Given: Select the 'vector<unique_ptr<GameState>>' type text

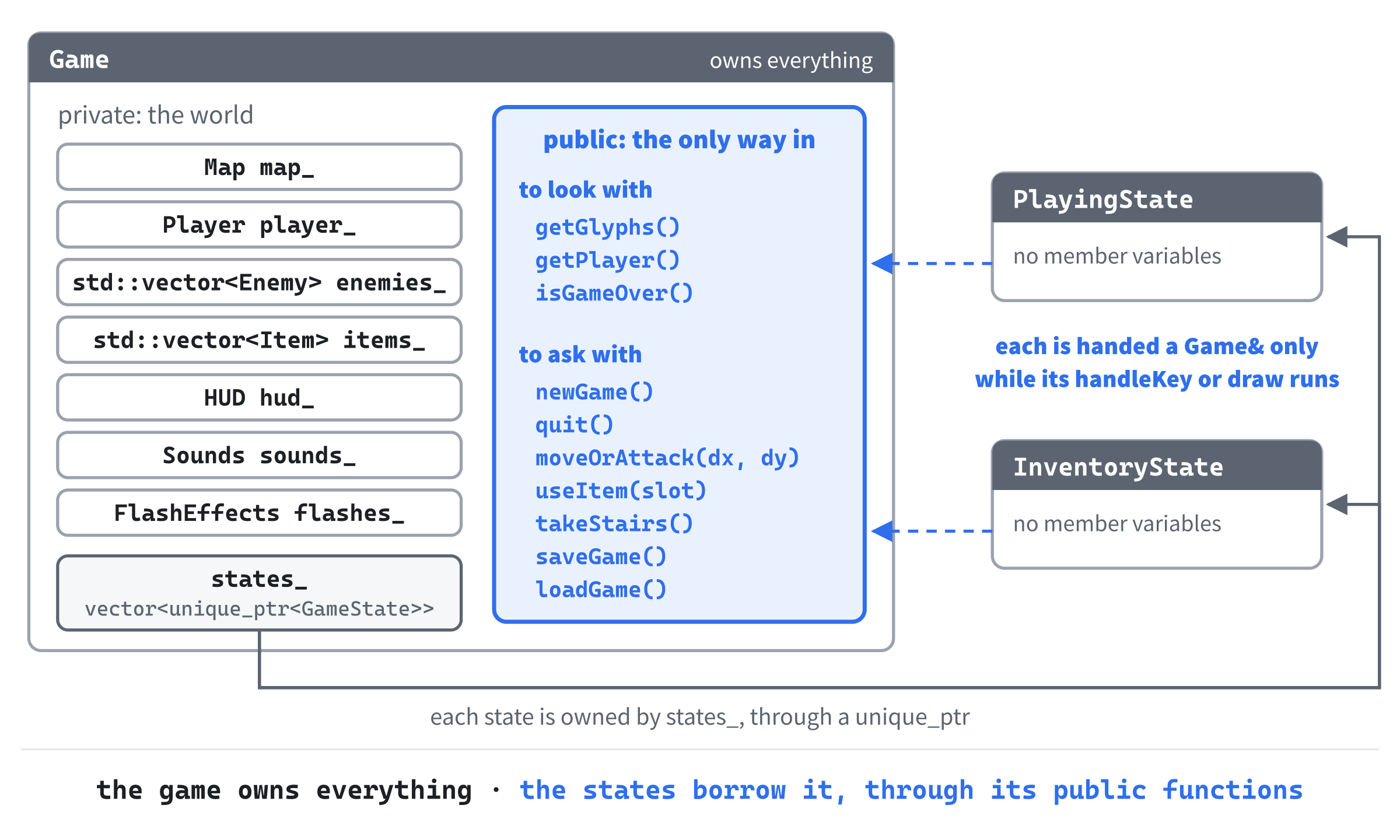Looking at the screenshot, I should click(x=259, y=609).
